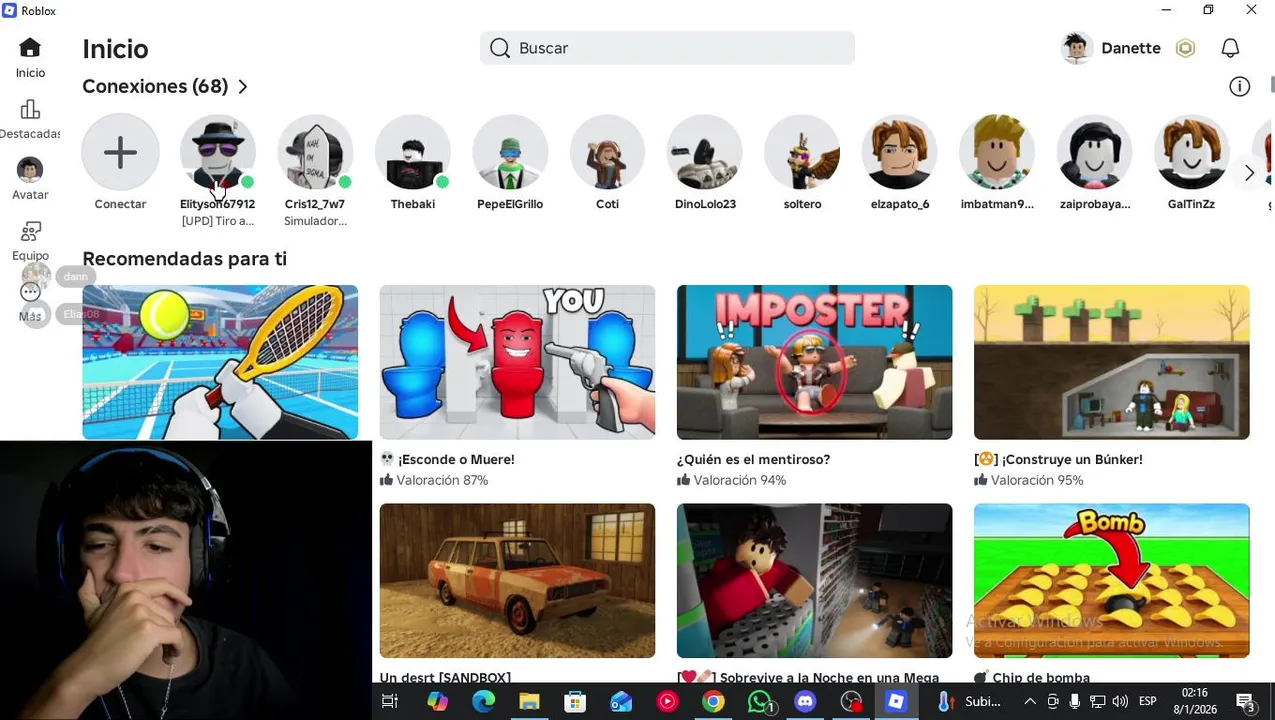This screenshot has width=1275, height=720.
Task: Open the bunker game thumbnail
Action: pyautogui.click(x=1111, y=362)
